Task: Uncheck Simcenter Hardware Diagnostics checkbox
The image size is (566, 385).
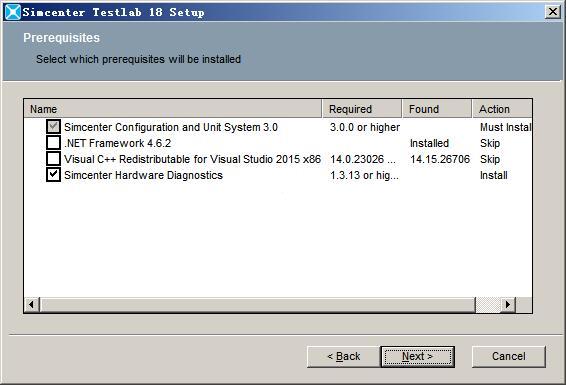Action: [x=53, y=175]
